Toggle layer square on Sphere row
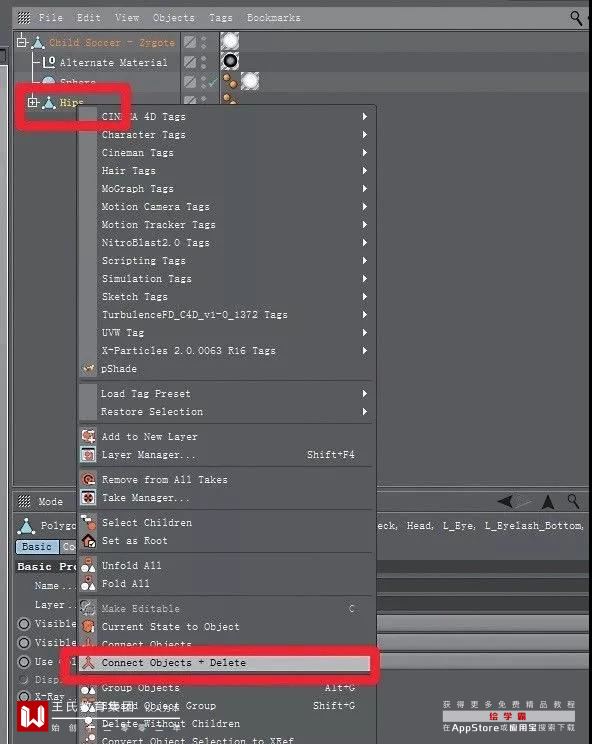The width and height of the screenshot is (592, 744). tap(190, 82)
